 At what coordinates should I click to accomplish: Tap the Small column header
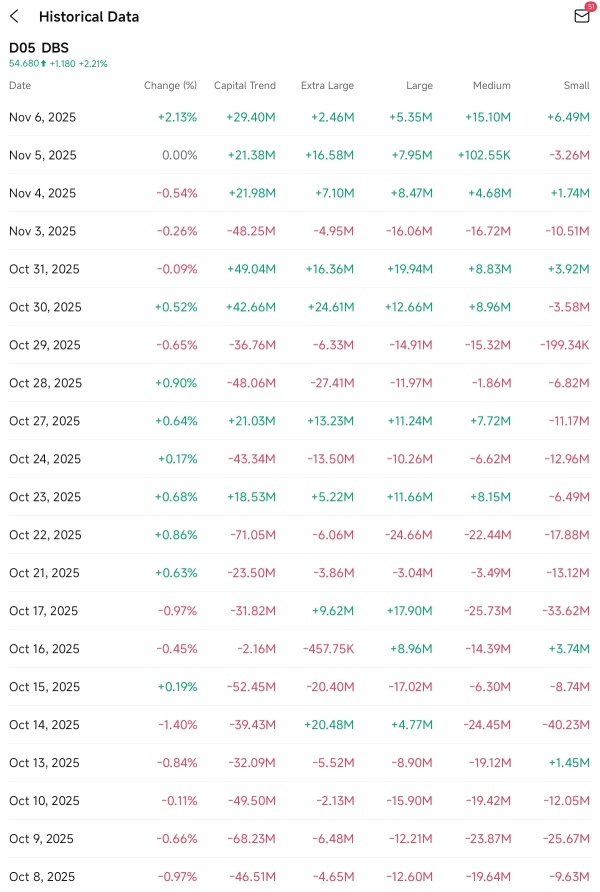coord(575,86)
